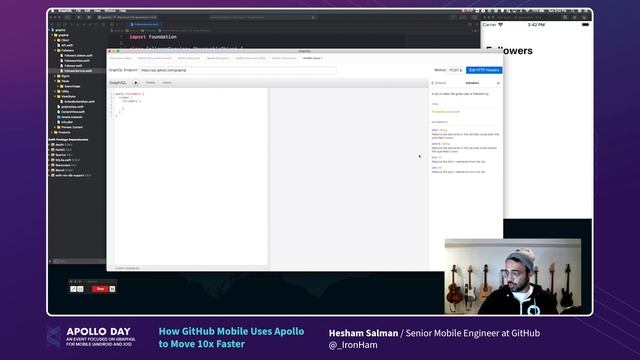Focus the GraphQL Endpoint URL field
Screen dimensions: 640x360
238,70
